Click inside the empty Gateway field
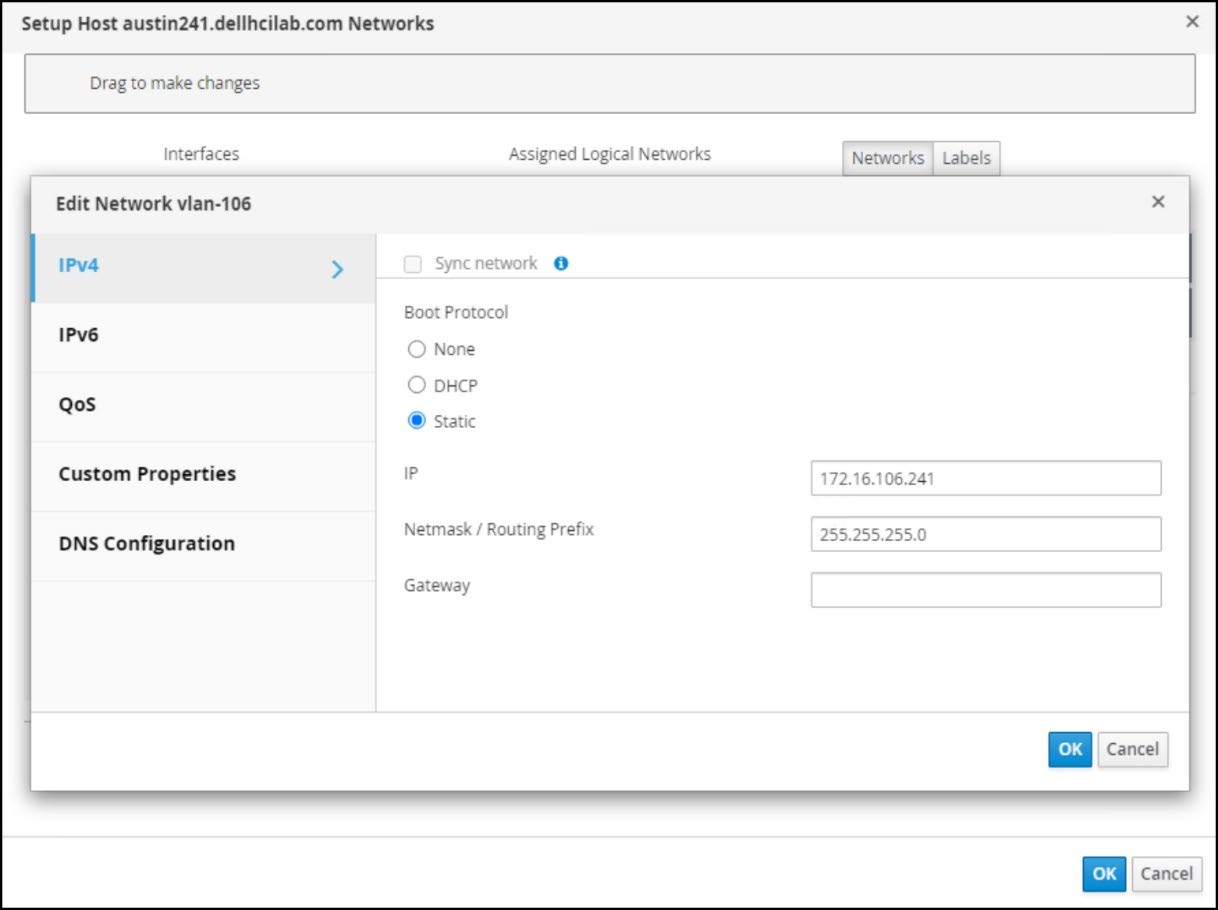The height and width of the screenshot is (910, 1218). click(986, 590)
